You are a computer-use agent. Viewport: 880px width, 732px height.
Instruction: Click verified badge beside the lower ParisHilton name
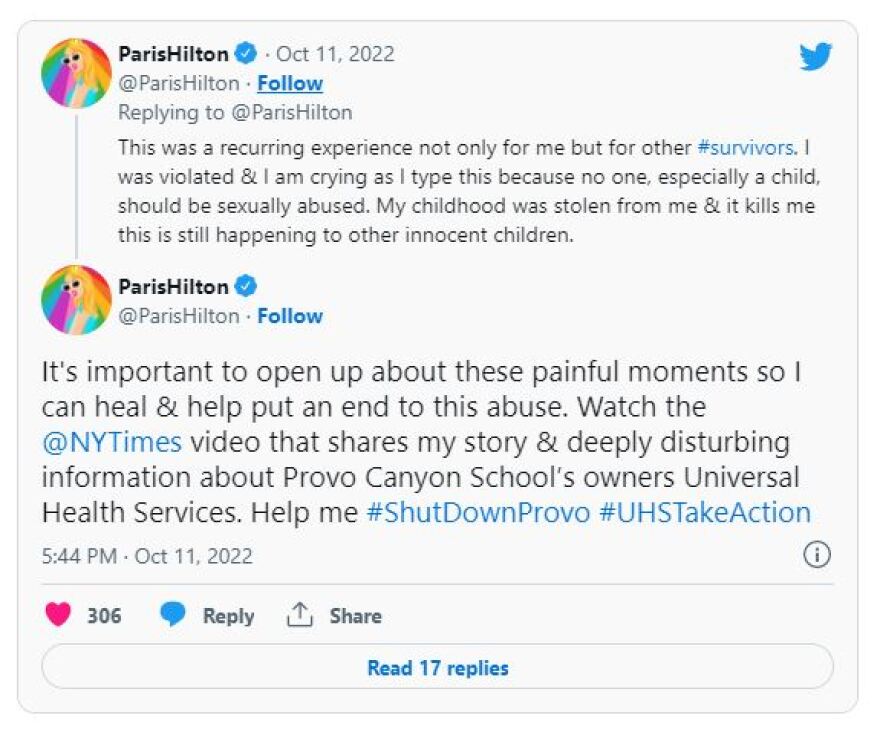click(x=247, y=287)
